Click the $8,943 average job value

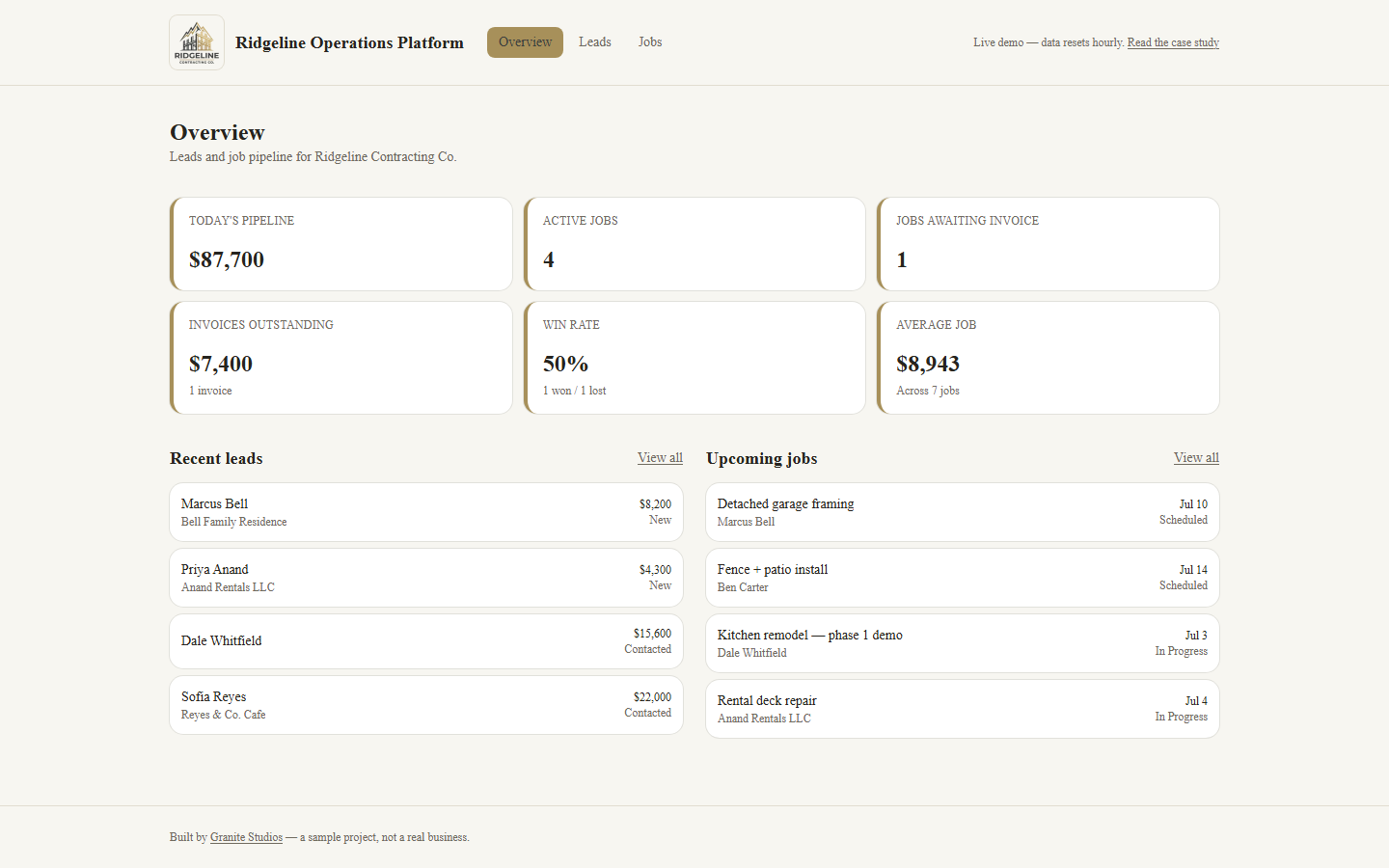click(x=928, y=364)
